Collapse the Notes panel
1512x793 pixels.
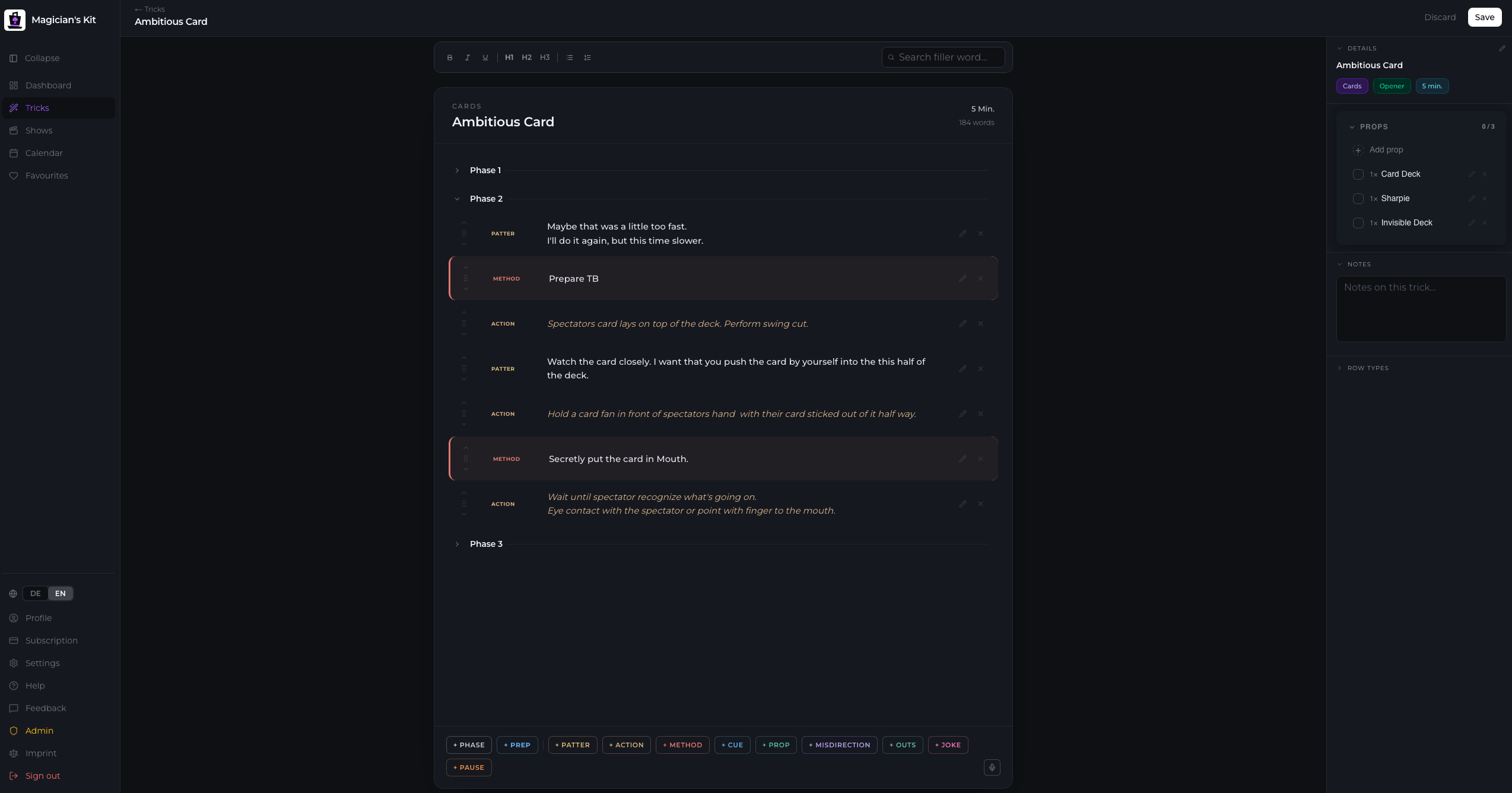pos(1339,265)
